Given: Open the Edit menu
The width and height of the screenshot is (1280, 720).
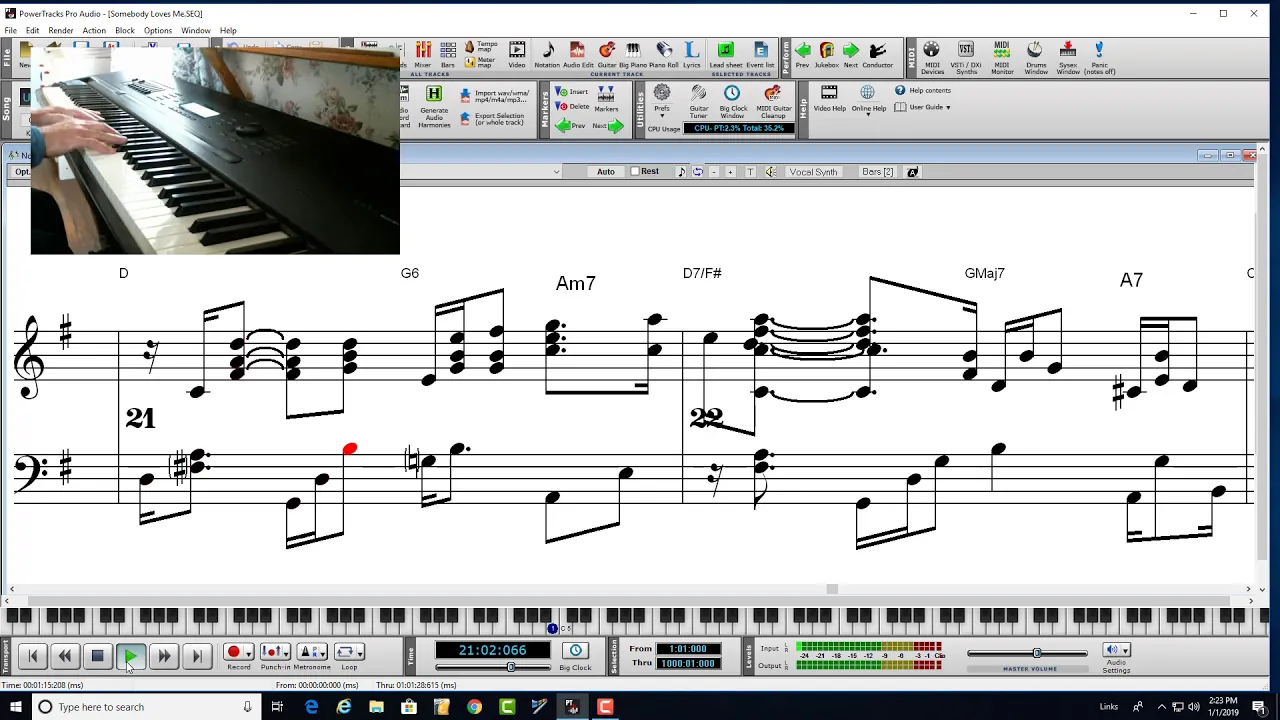Looking at the screenshot, I should (x=33, y=31).
